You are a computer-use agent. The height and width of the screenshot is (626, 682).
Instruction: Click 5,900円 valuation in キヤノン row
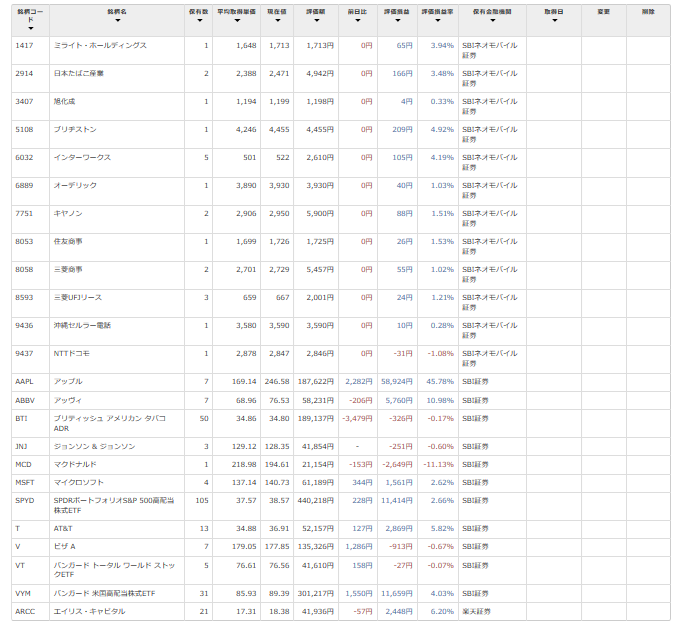tap(320, 213)
